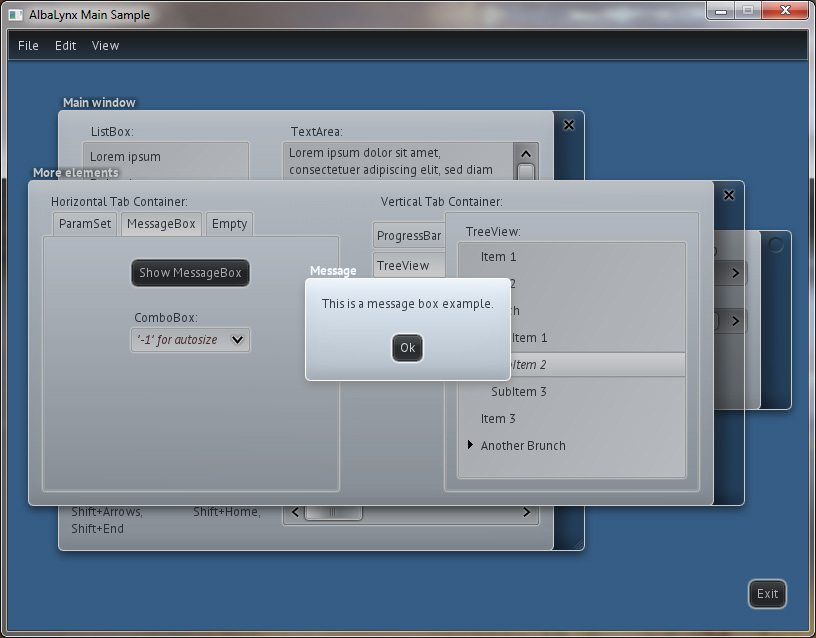Close the More elements window
The width and height of the screenshot is (816, 638).
(x=729, y=195)
